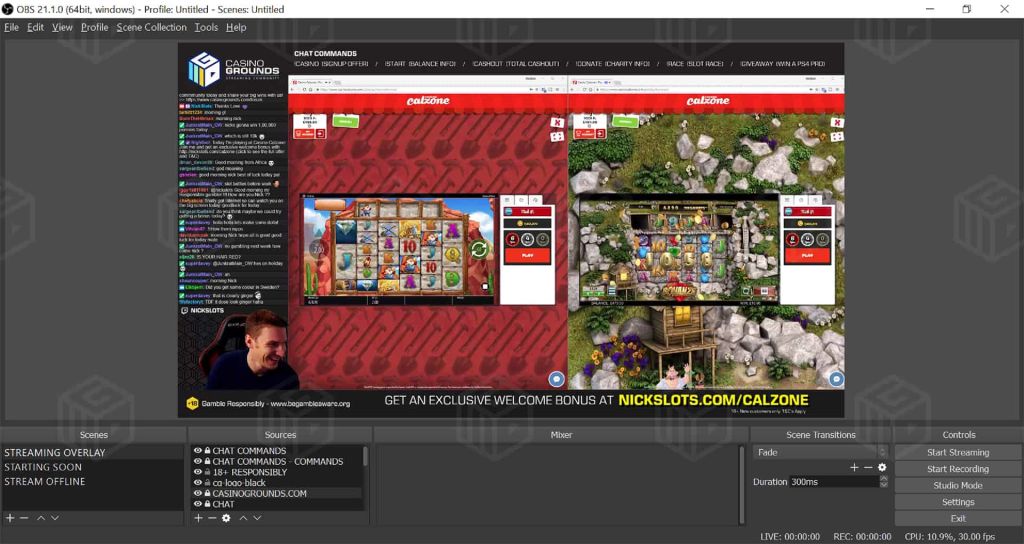The height and width of the screenshot is (544, 1024).
Task: Move the selected source up in the list
Action: tap(243, 518)
